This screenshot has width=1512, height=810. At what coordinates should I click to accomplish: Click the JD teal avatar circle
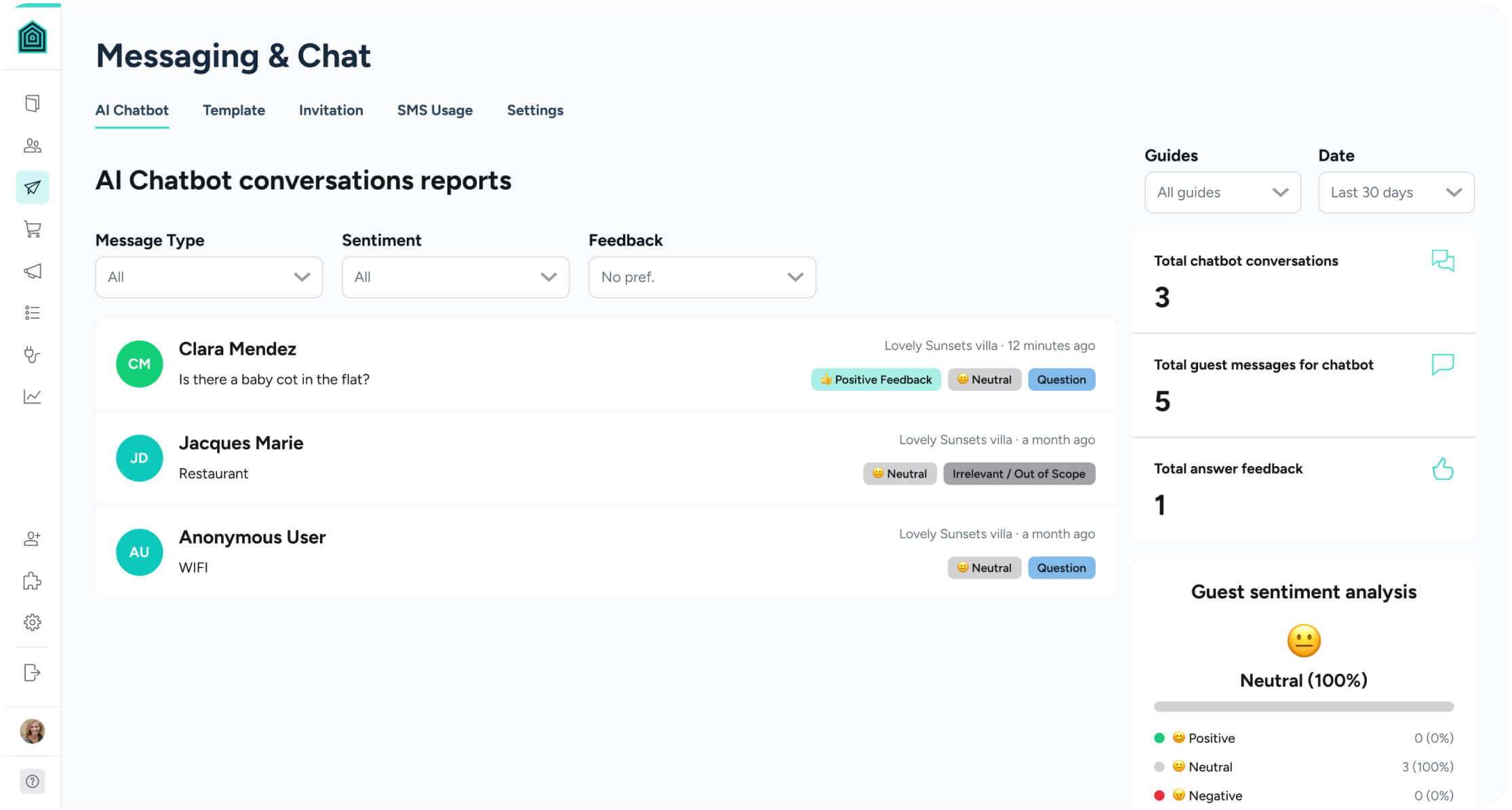(x=139, y=459)
